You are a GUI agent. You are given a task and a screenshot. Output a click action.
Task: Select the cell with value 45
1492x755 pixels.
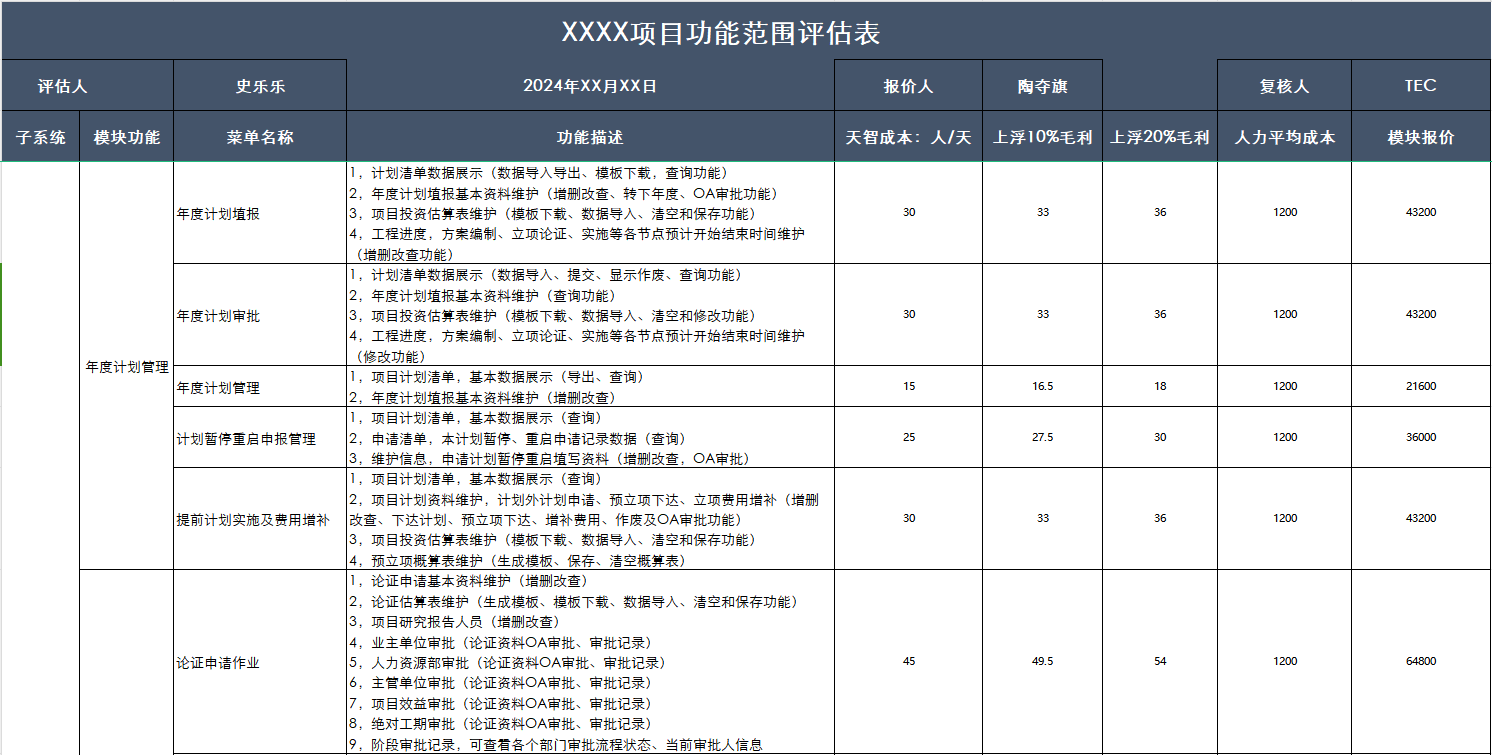[x=908, y=661]
